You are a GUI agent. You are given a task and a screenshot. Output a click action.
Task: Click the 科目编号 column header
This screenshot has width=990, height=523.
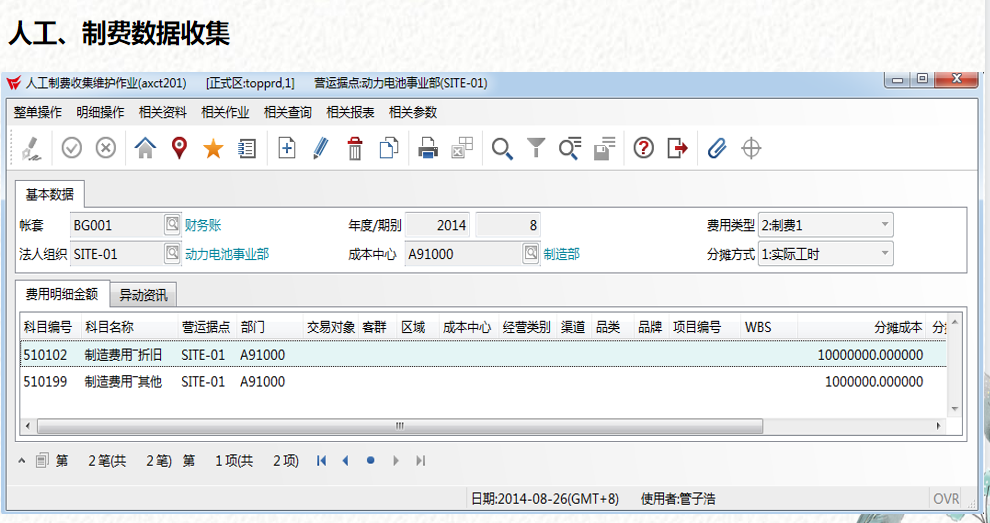51,327
